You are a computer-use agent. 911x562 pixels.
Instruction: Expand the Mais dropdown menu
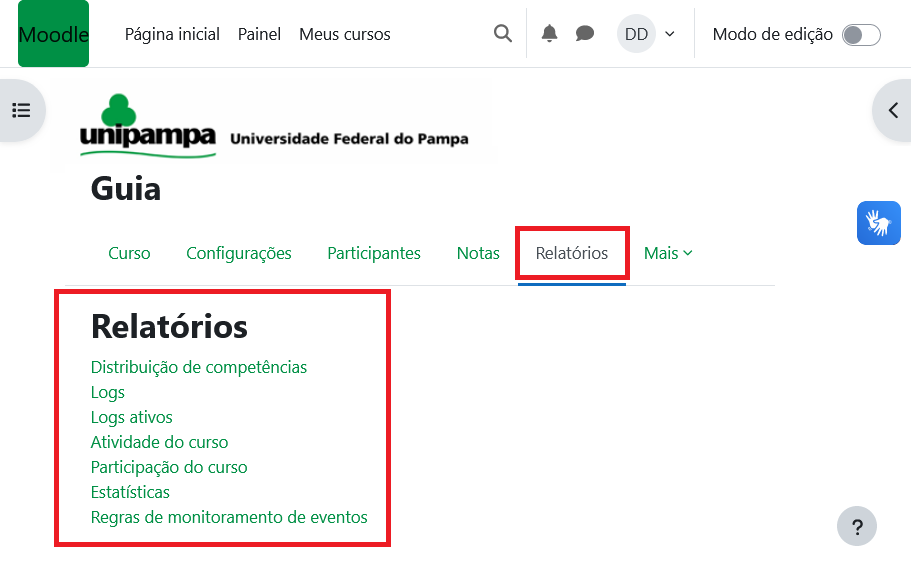668,254
